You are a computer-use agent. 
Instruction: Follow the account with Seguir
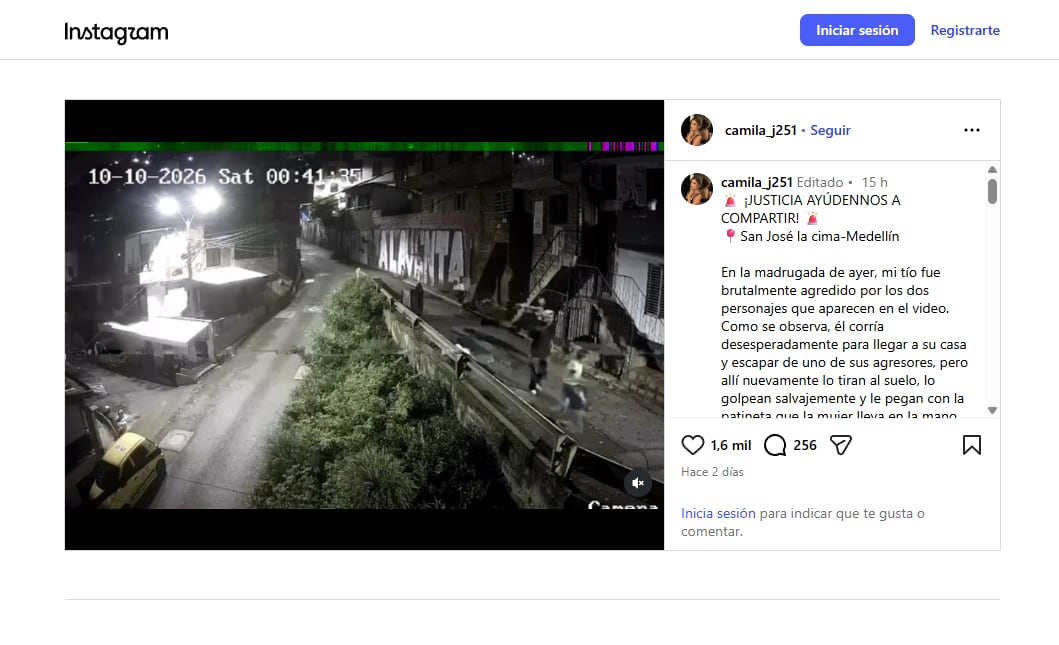[830, 130]
